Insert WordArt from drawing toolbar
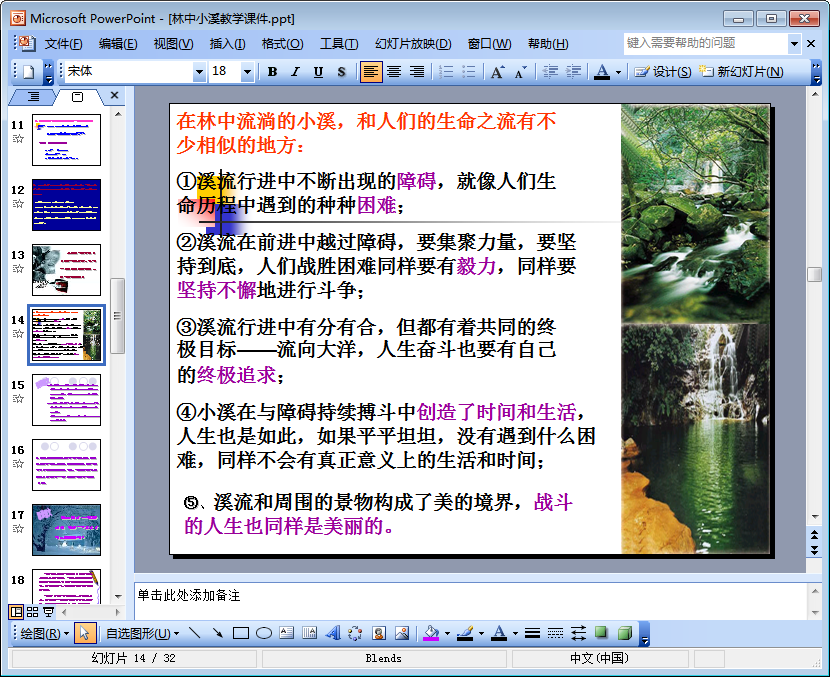Viewport: 830px width, 677px height. (332, 633)
